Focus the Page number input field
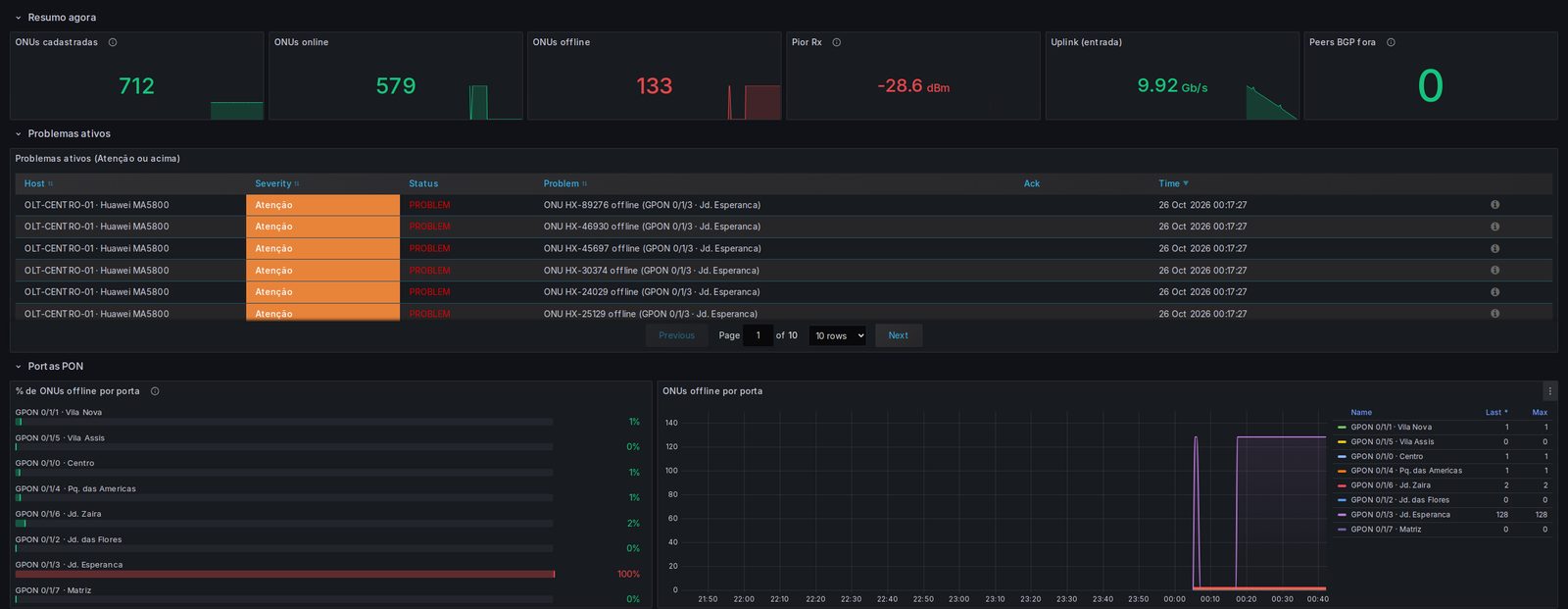Image resolution: width=1568 pixels, height=609 pixels. tap(758, 335)
